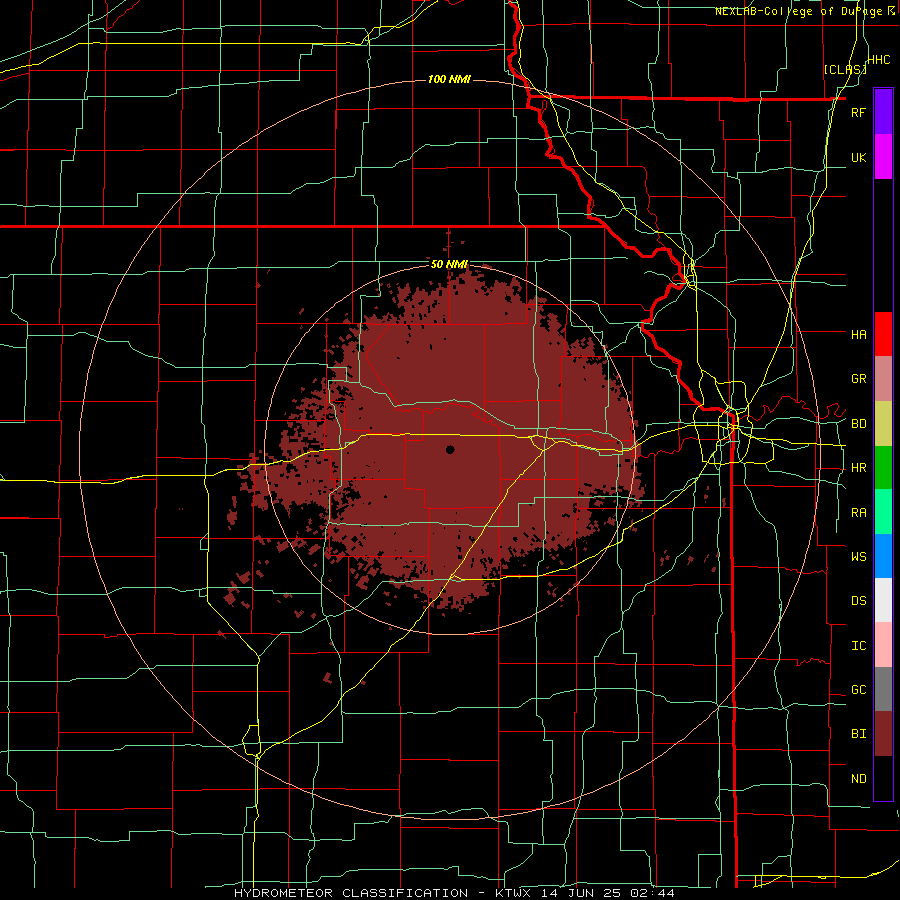The image size is (900, 900).
Task: Click the dark red BI swatch
Action: point(883,734)
